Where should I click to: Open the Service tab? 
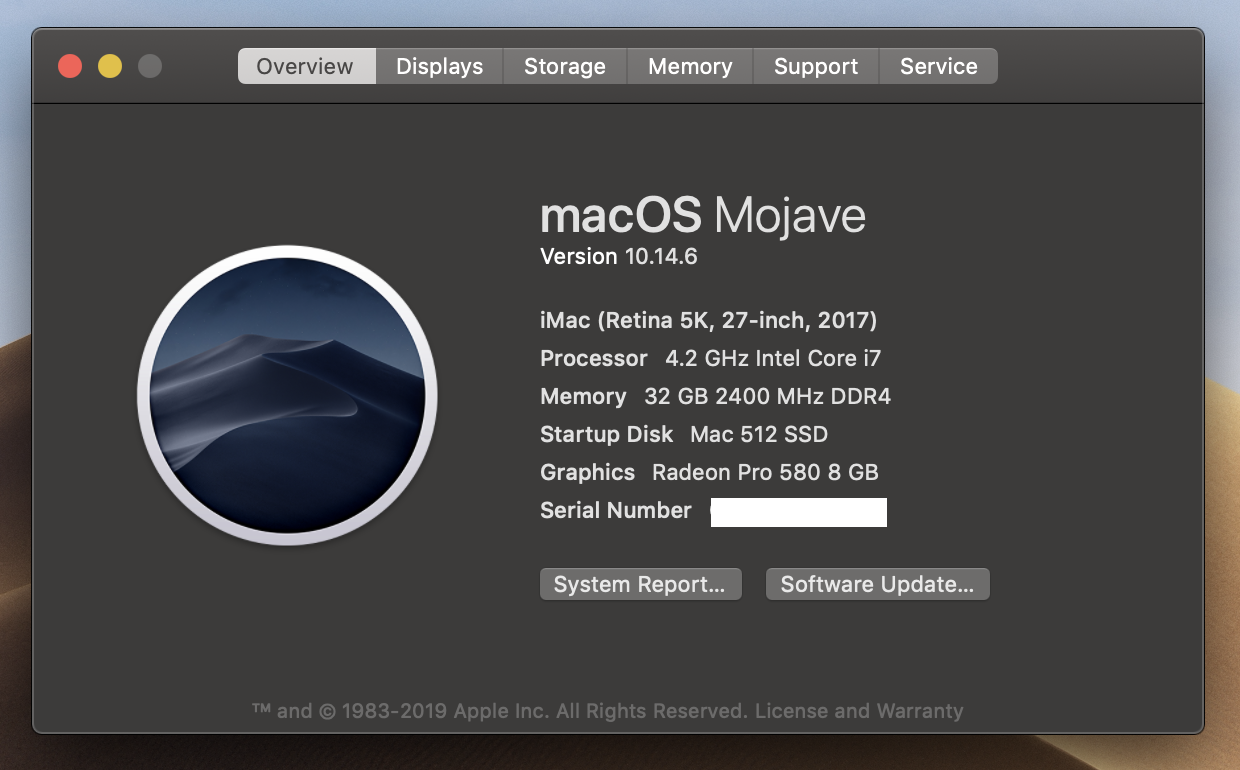tap(938, 66)
